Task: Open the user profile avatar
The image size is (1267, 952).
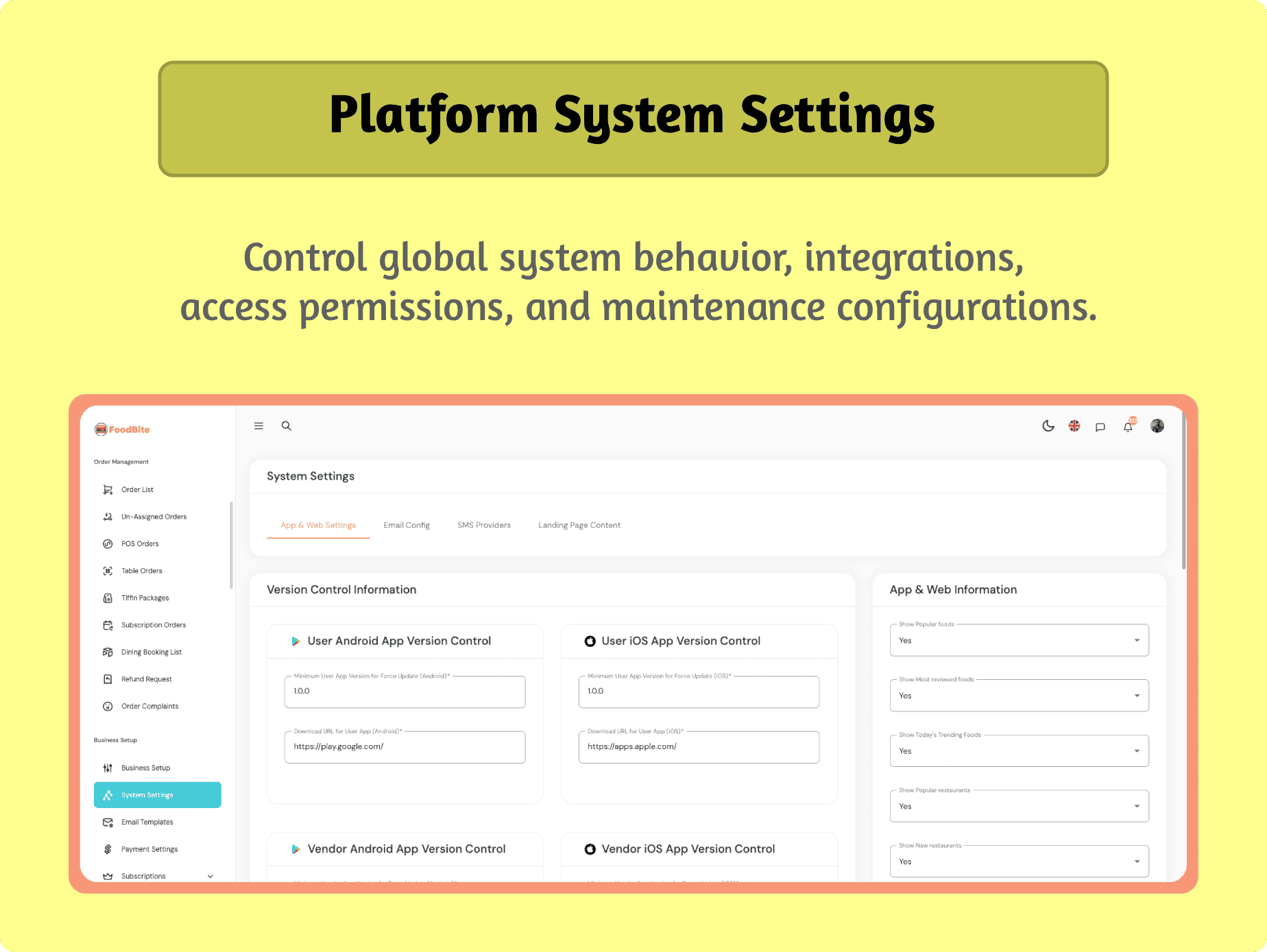Action: [1157, 426]
